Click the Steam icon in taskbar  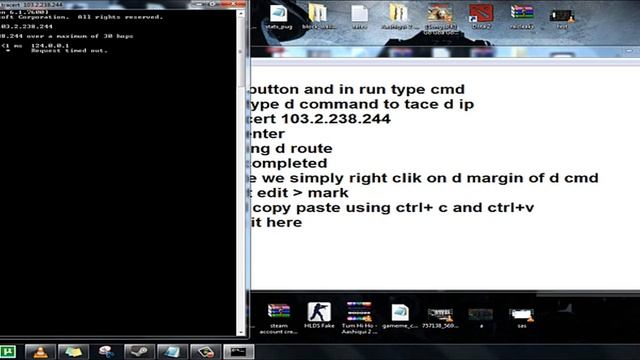coord(139,352)
